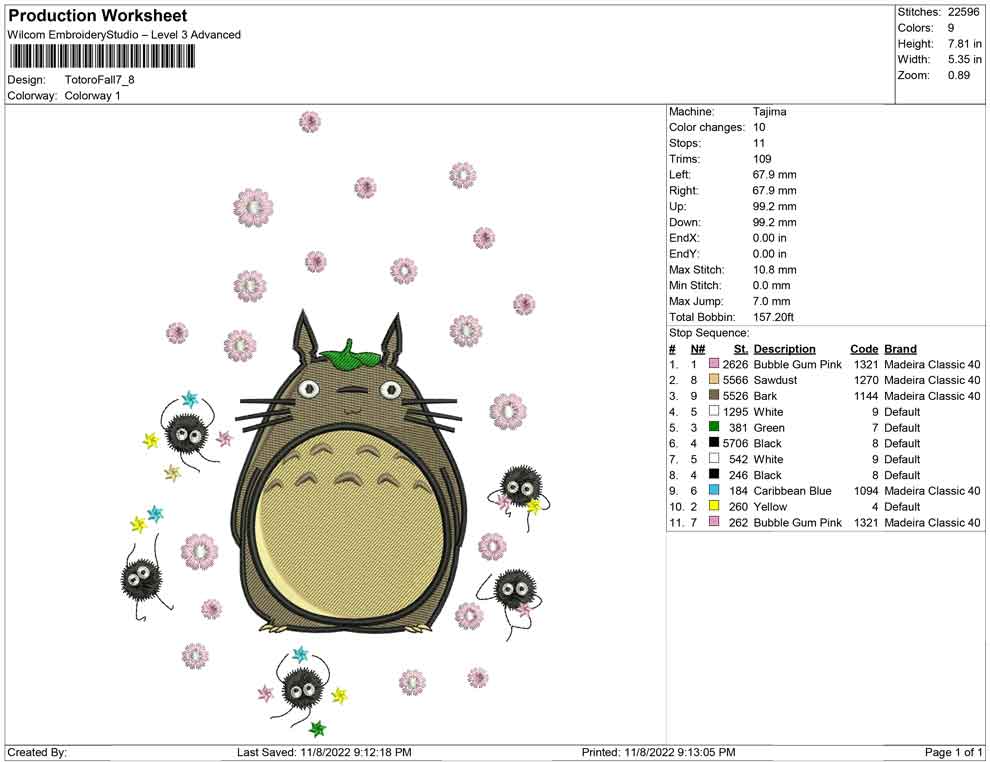Image resolution: width=990 pixels, height=762 pixels.
Task: Click the Min Stitch value "0.0 mm"
Action: click(x=772, y=285)
